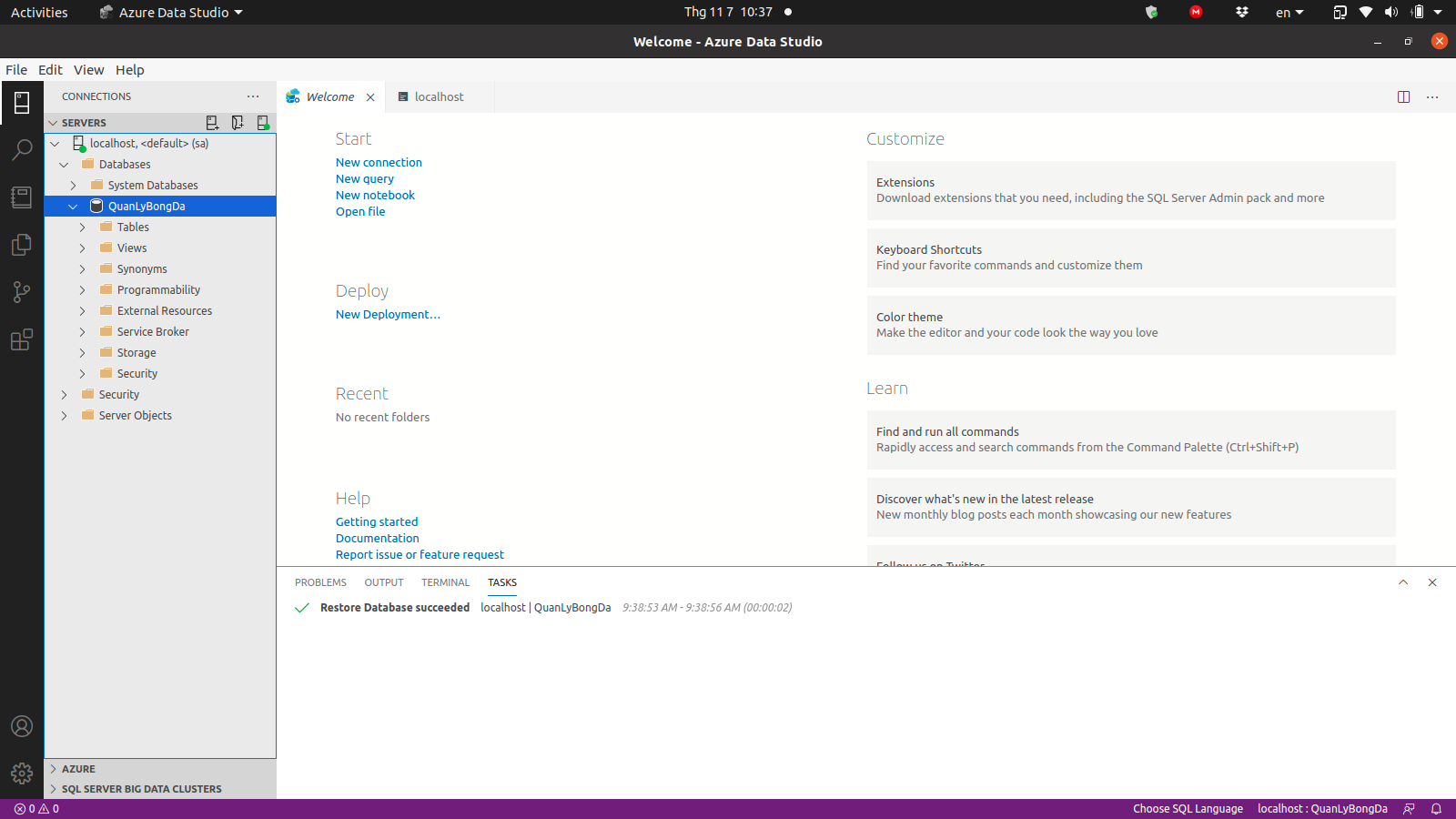
Task: Collapse the localhost server node chevron
Action: point(56,144)
